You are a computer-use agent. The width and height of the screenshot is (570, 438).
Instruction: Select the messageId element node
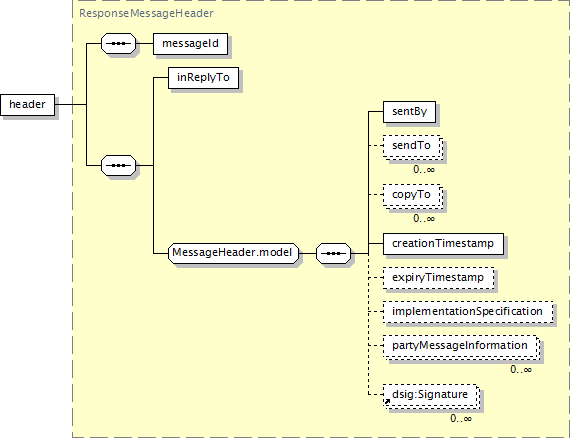(x=190, y=44)
